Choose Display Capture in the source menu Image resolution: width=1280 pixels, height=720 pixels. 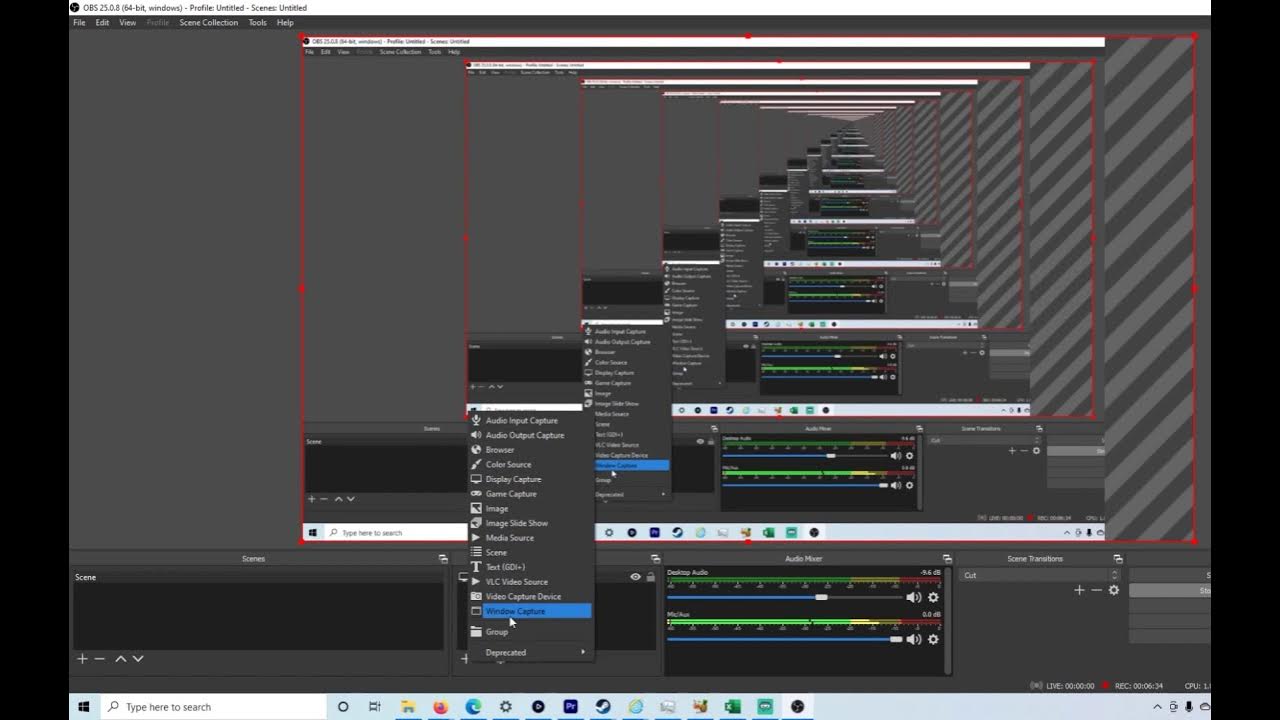click(529, 479)
